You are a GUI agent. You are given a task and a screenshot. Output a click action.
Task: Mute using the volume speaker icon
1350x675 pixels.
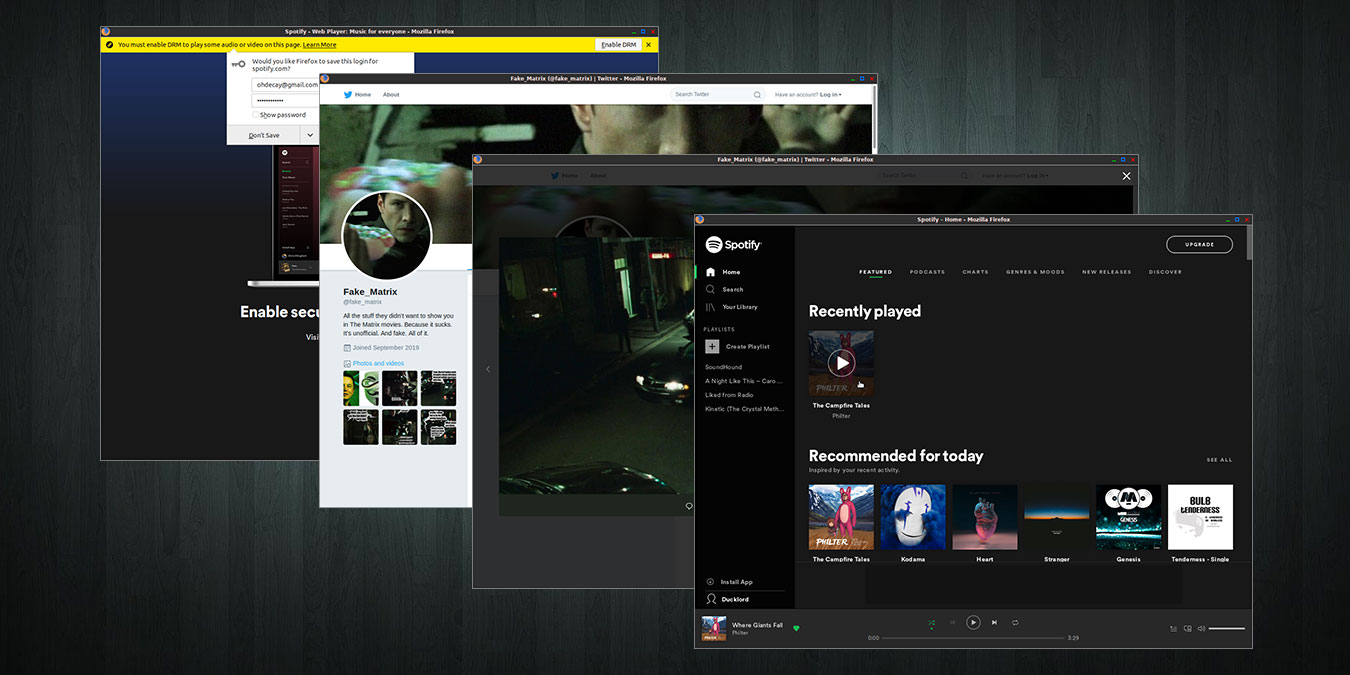(1201, 629)
